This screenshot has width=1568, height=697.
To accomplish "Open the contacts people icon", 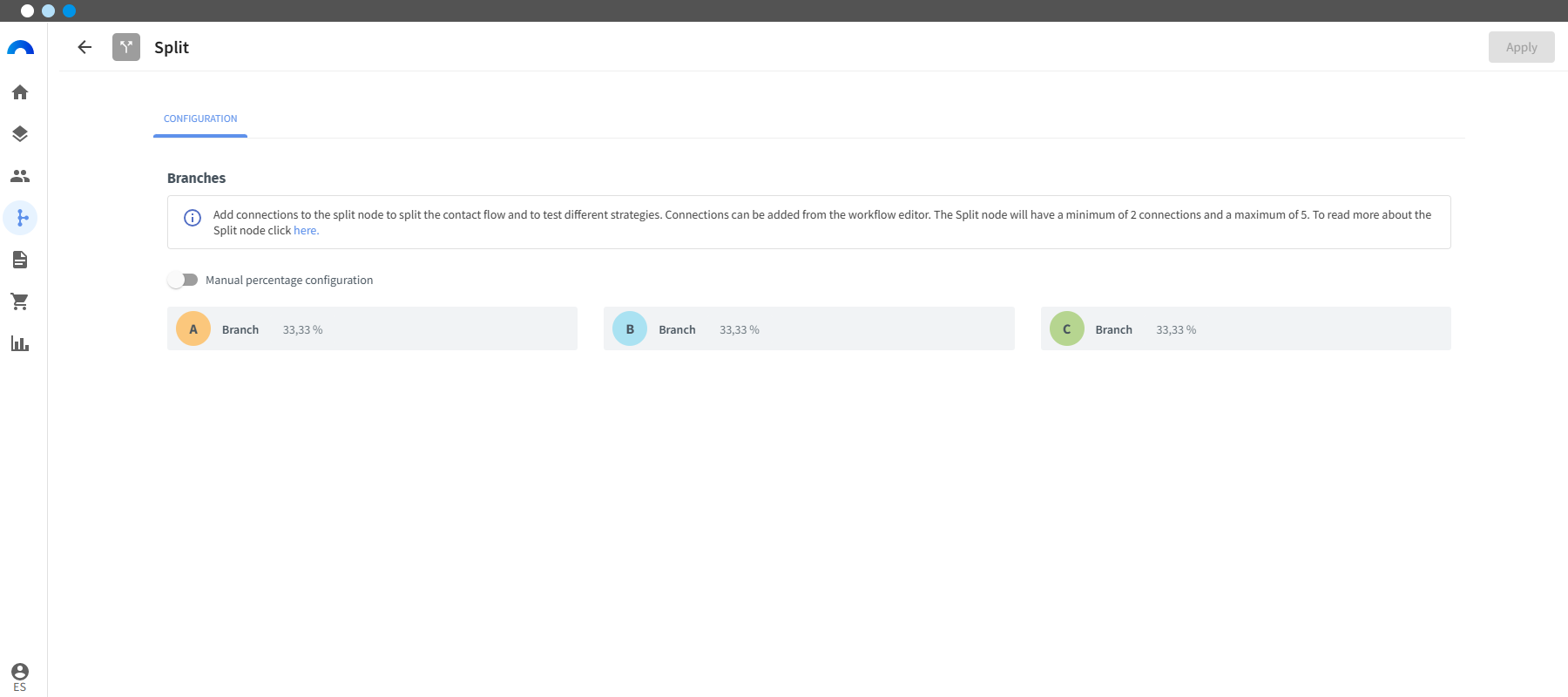I will pos(20,176).
